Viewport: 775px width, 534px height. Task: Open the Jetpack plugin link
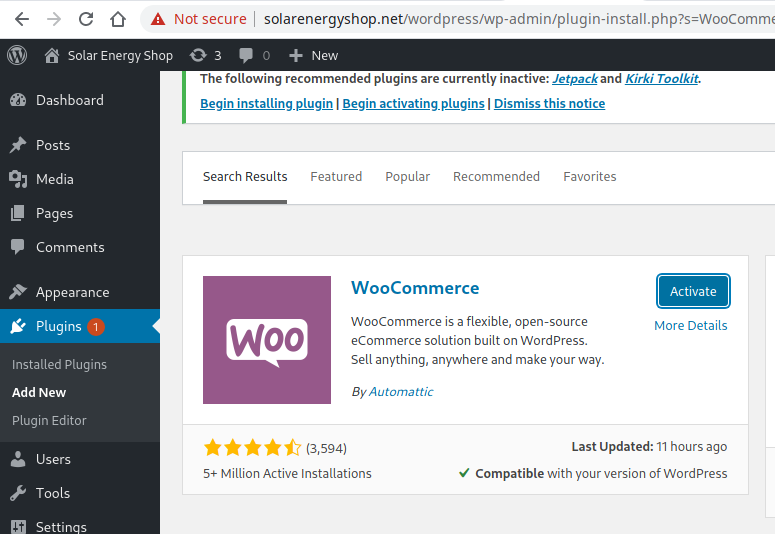coord(575,79)
